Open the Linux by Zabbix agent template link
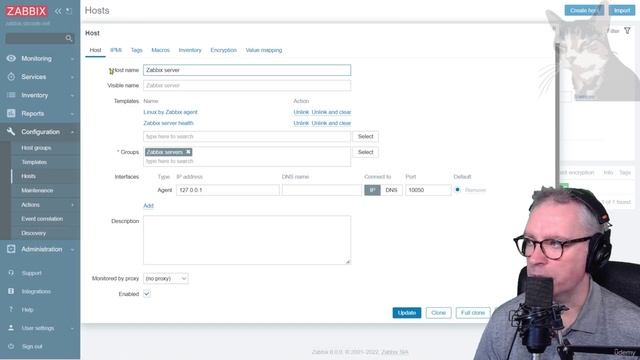640x360 pixels. point(170,112)
